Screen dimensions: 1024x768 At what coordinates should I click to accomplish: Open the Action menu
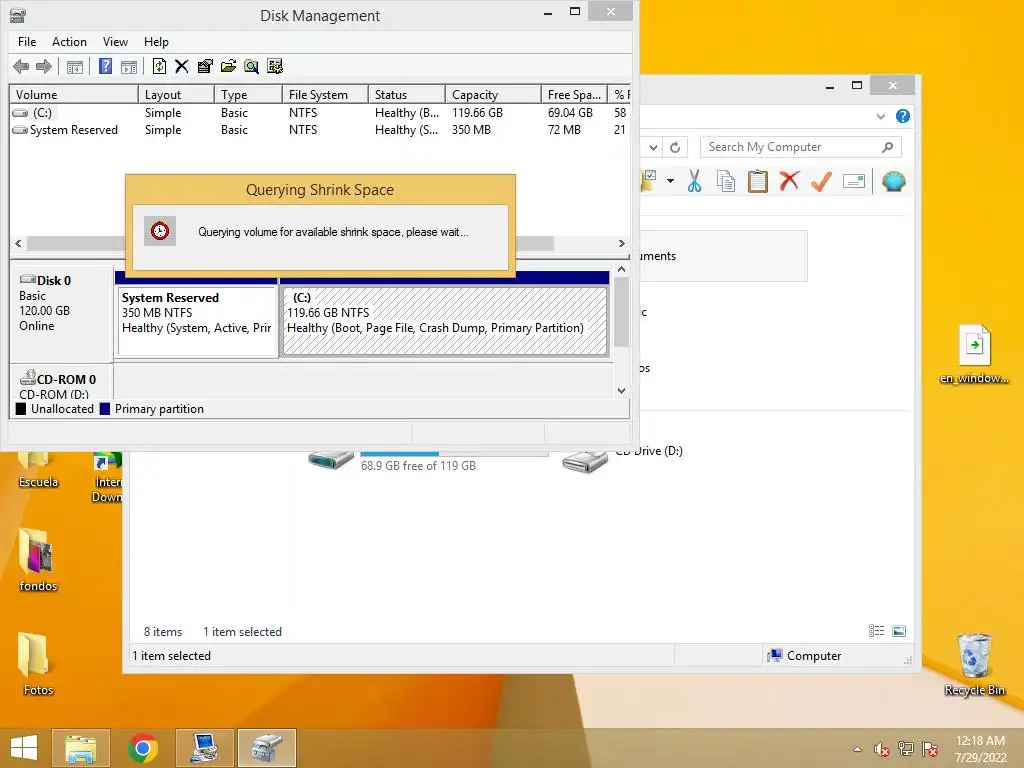(69, 42)
